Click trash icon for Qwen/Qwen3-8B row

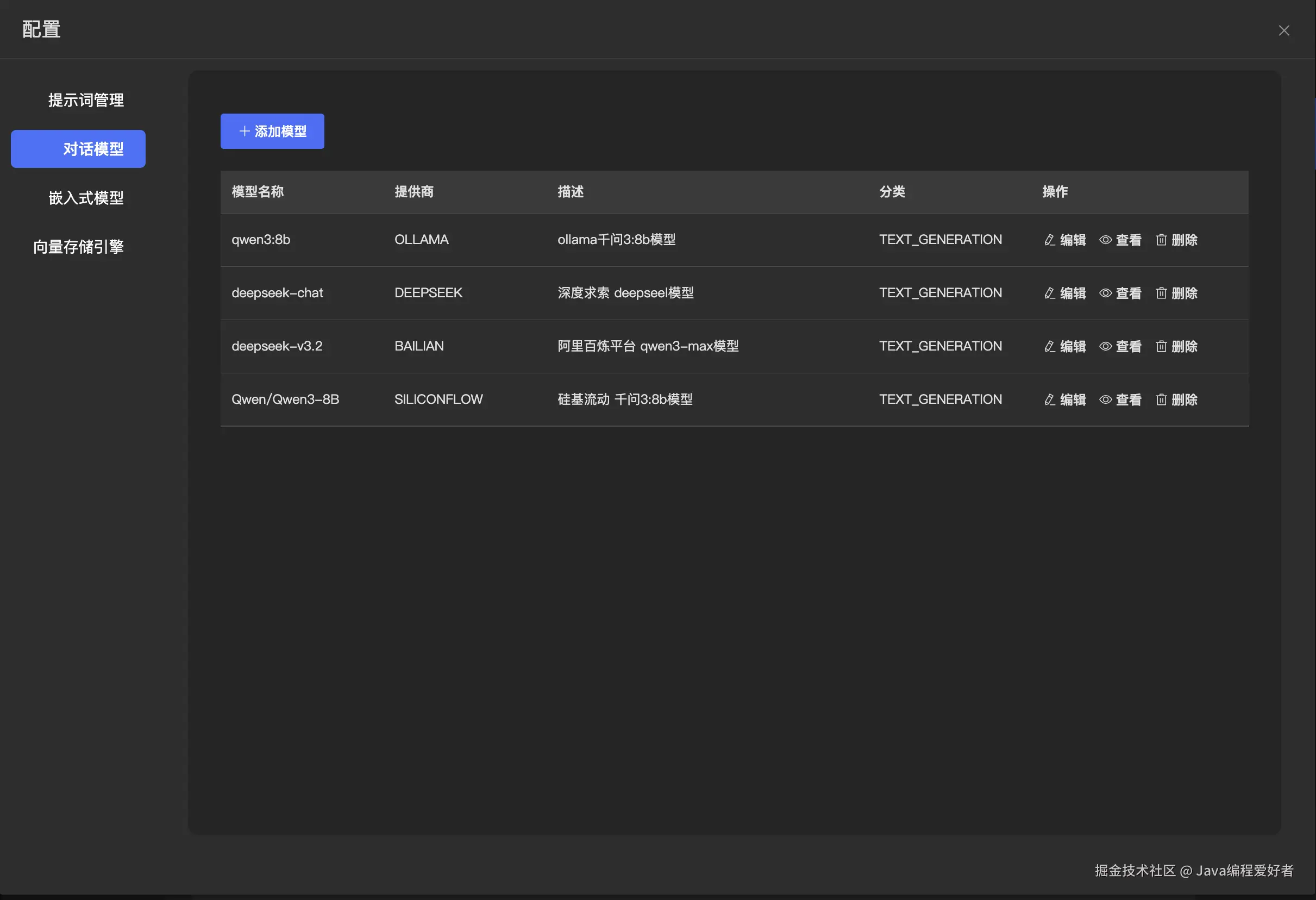tap(1161, 400)
